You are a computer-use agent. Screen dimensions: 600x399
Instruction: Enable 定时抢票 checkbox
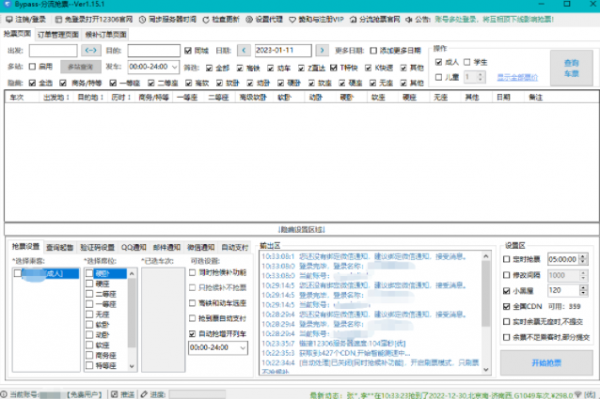click(506, 259)
